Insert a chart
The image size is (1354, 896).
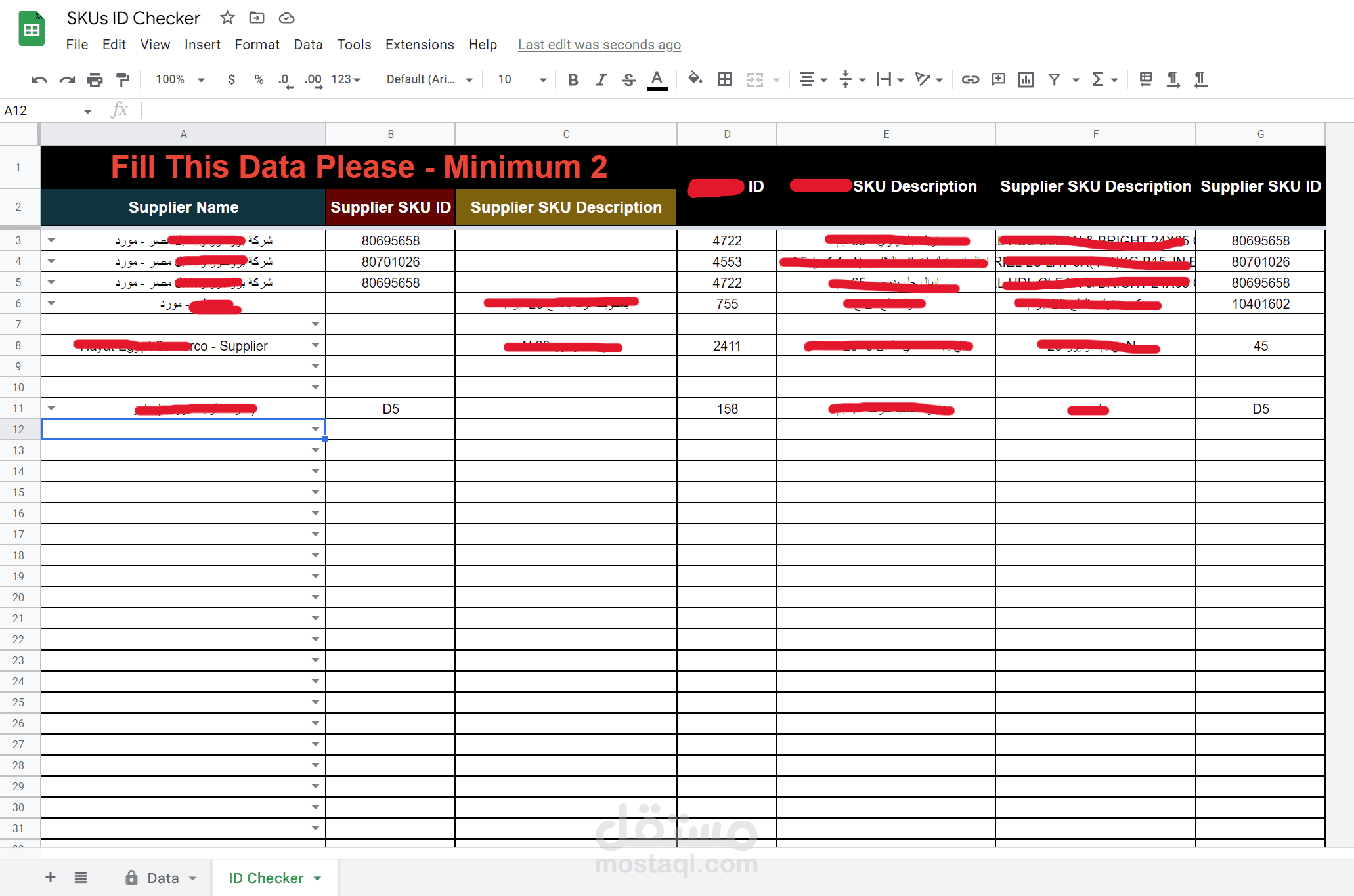1025,79
